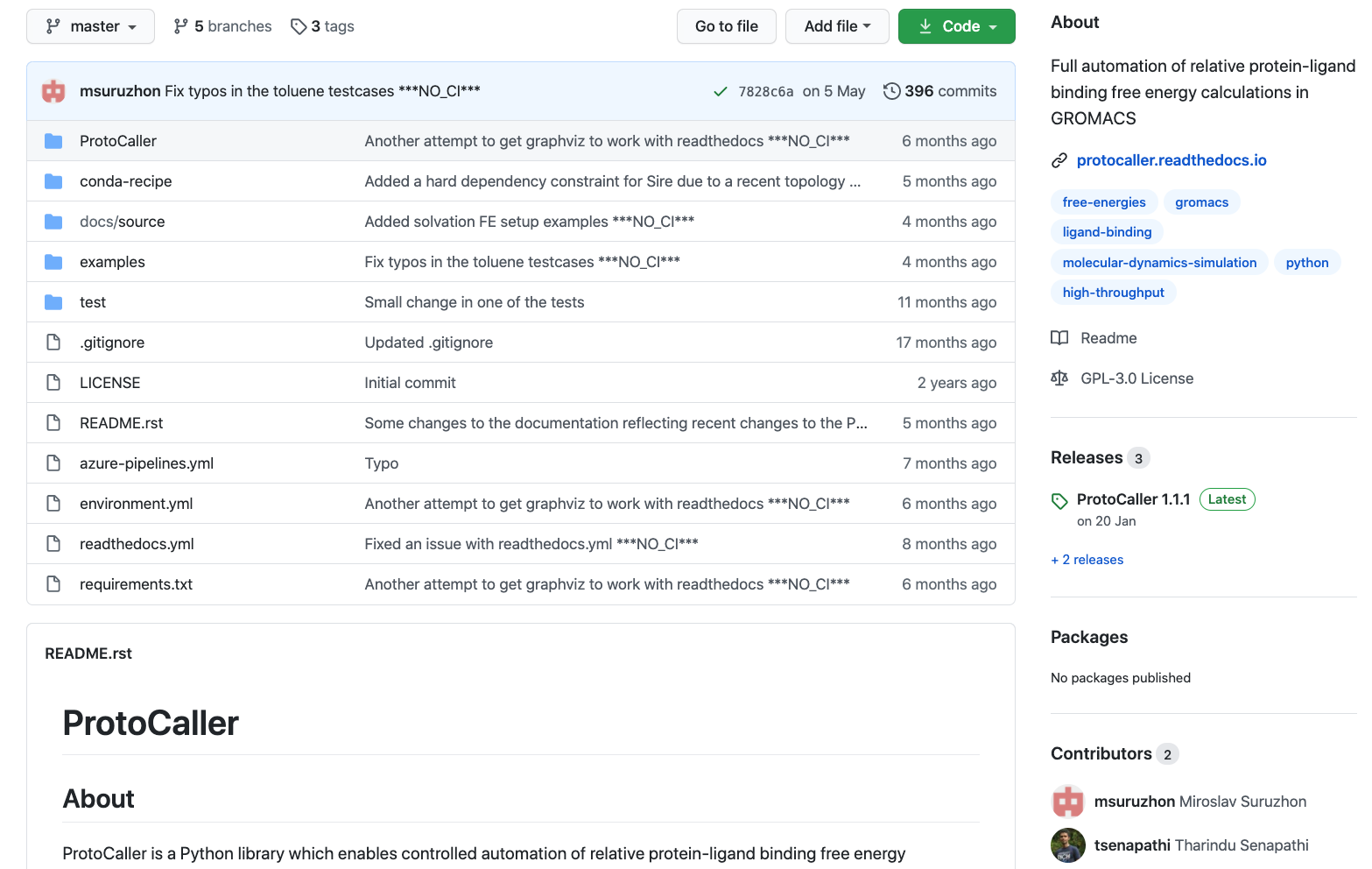Open tsenapathi contributor avatar
The image size is (1372, 869).
[x=1067, y=845]
